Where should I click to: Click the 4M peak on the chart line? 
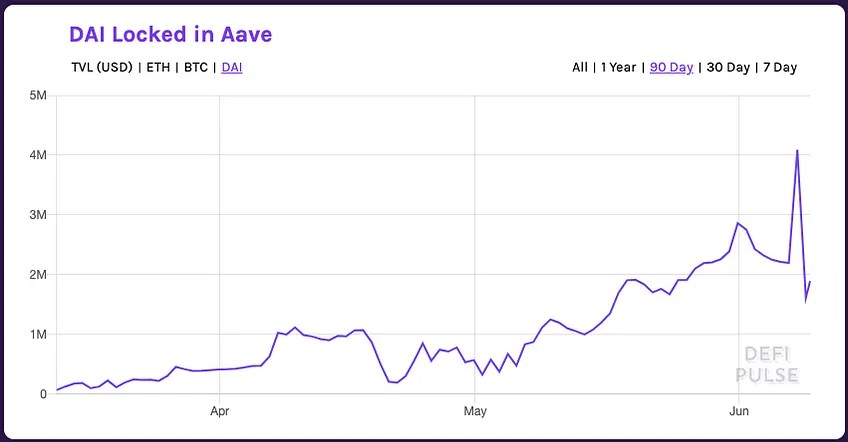797,150
